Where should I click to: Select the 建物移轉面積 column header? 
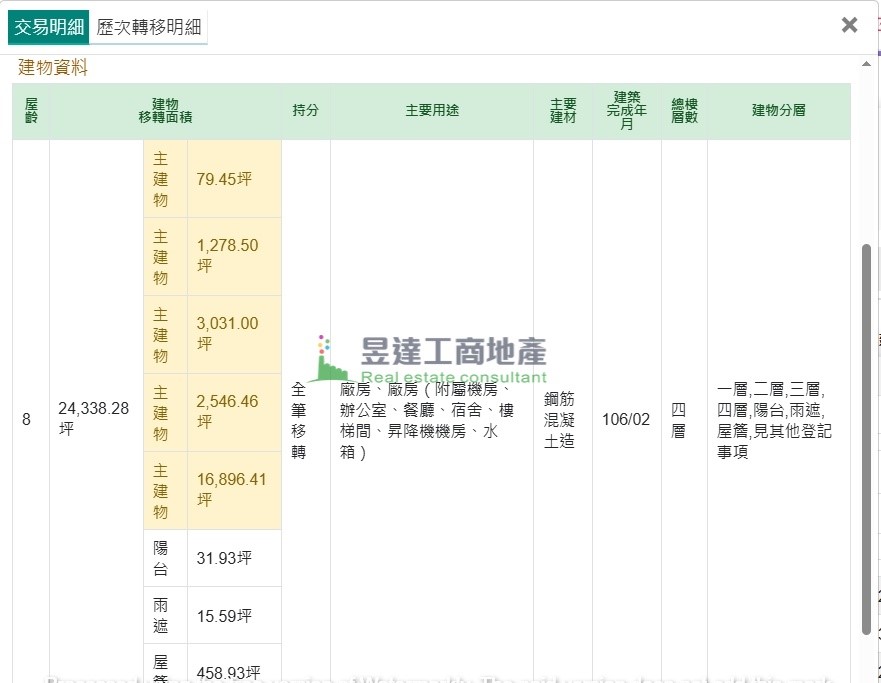click(x=165, y=111)
